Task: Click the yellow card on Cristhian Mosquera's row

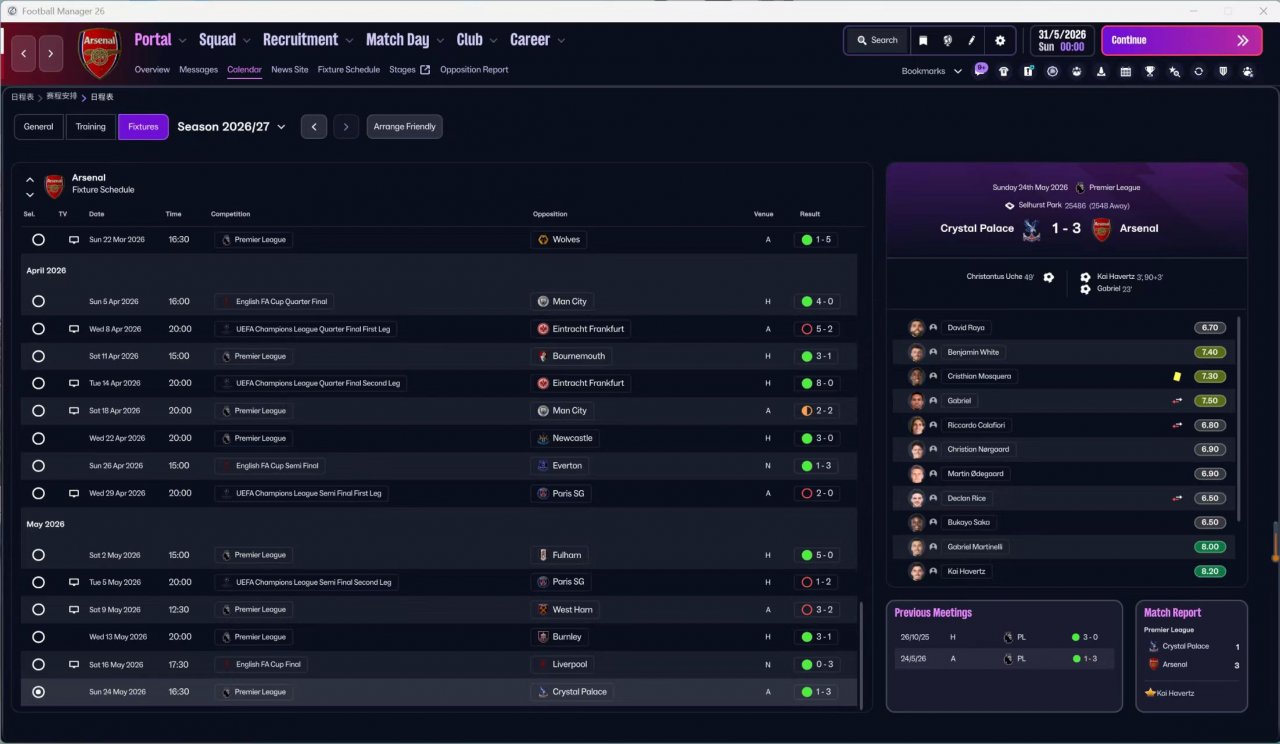Action: (1177, 376)
